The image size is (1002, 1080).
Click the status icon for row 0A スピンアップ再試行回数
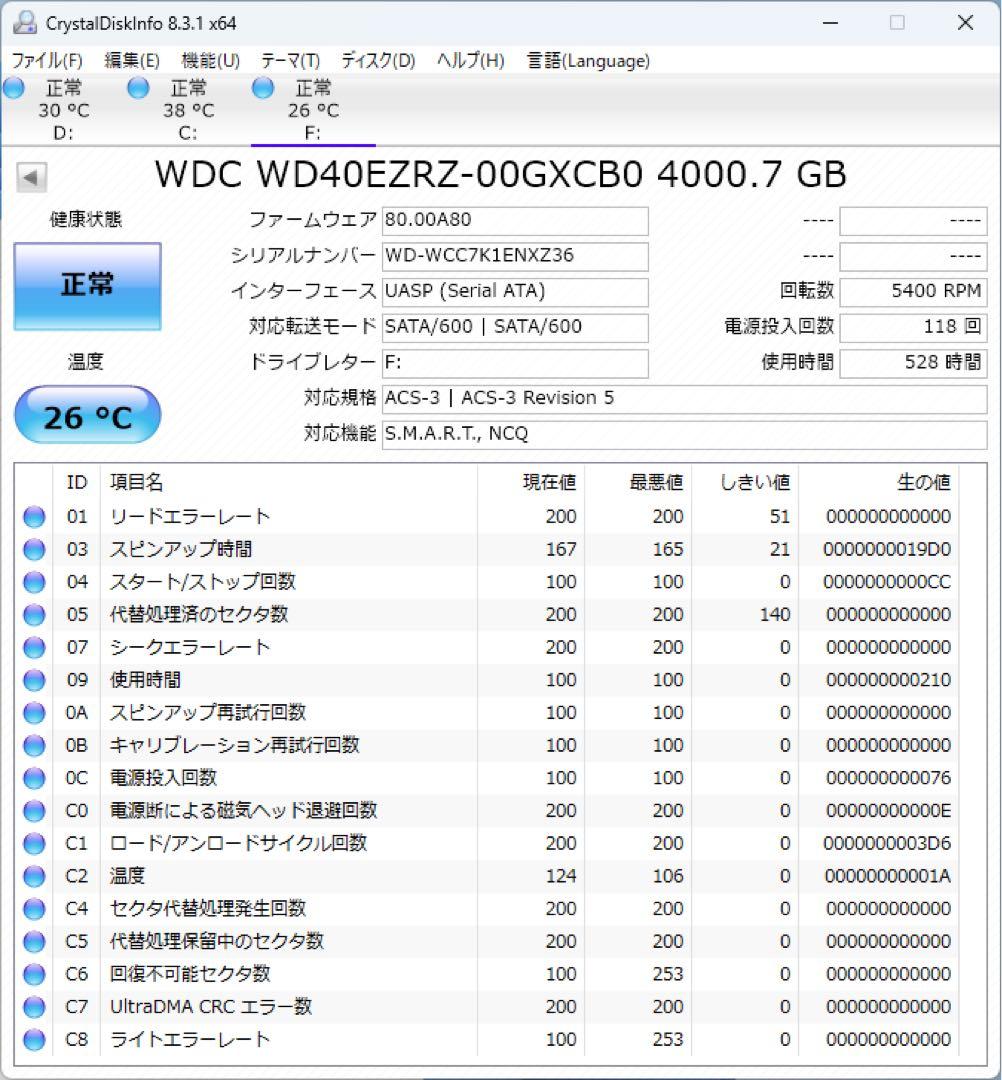click(x=34, y=713)
